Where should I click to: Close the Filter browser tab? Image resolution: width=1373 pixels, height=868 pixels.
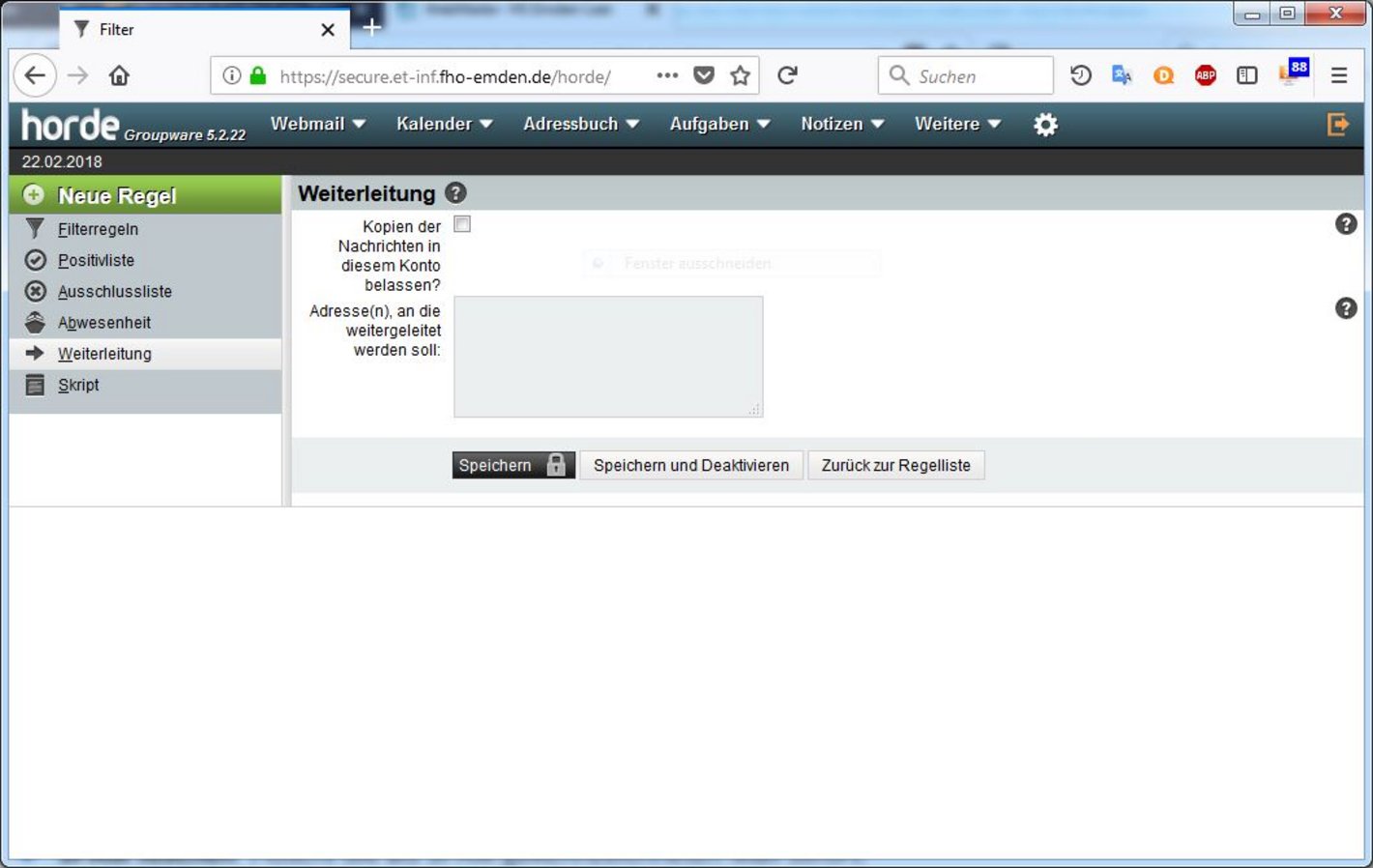(x=328, y=29)
